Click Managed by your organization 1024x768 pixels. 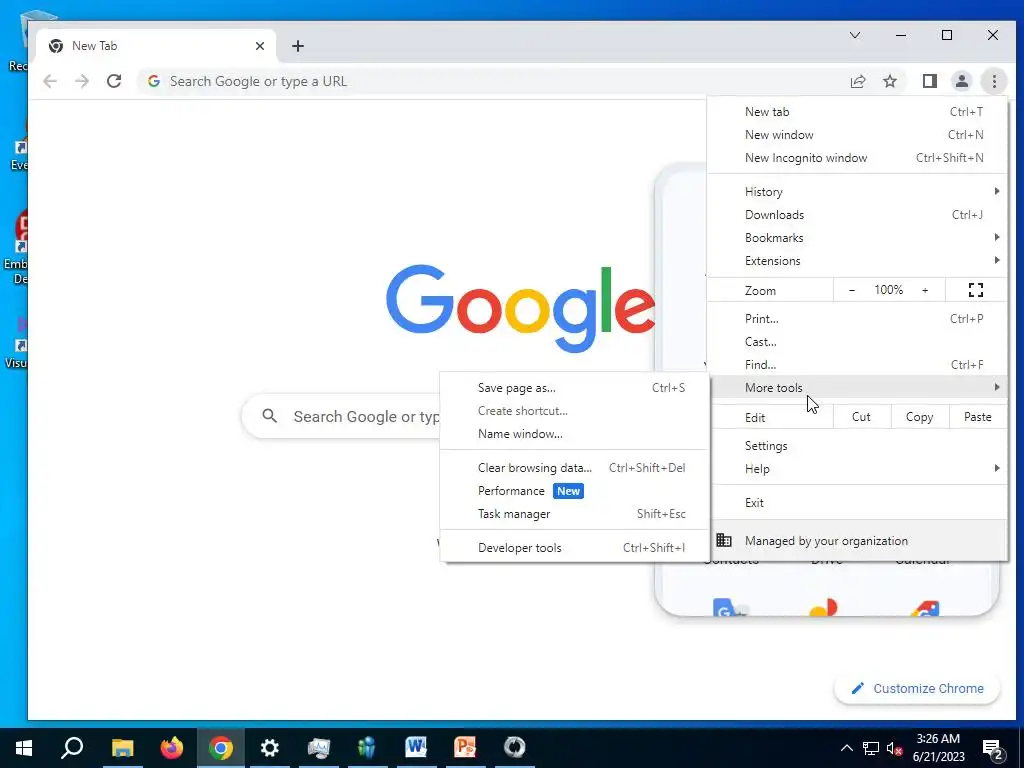pos(857,540)
